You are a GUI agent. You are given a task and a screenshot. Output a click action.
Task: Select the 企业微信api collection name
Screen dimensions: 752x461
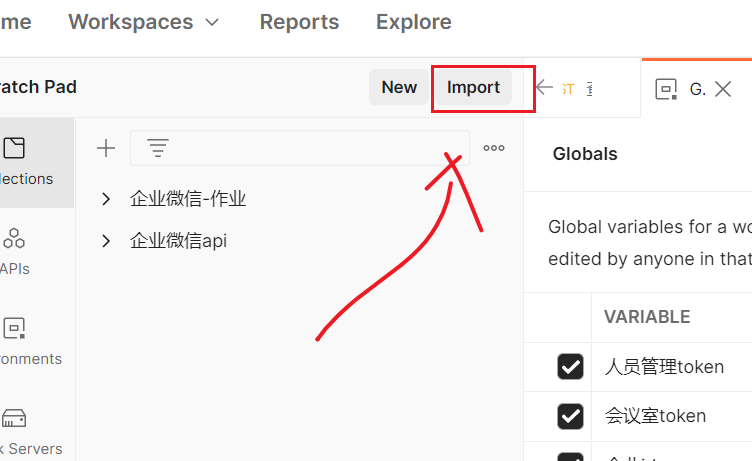pos(178,241)
